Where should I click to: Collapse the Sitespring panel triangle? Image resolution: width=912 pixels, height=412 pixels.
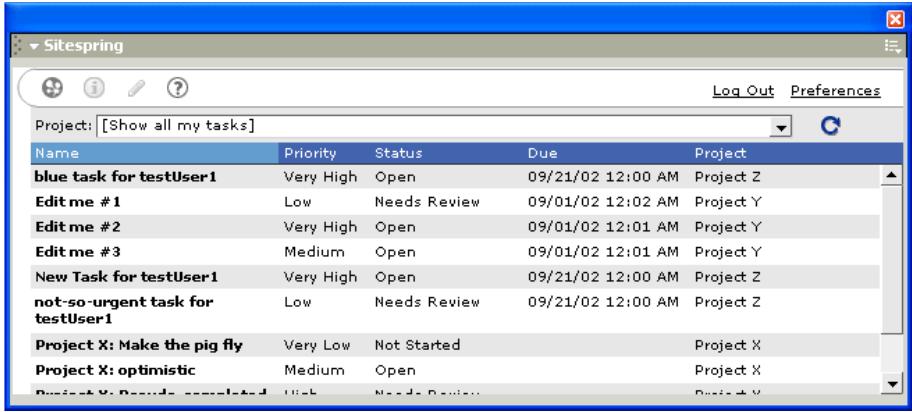[x=34, y=46]
